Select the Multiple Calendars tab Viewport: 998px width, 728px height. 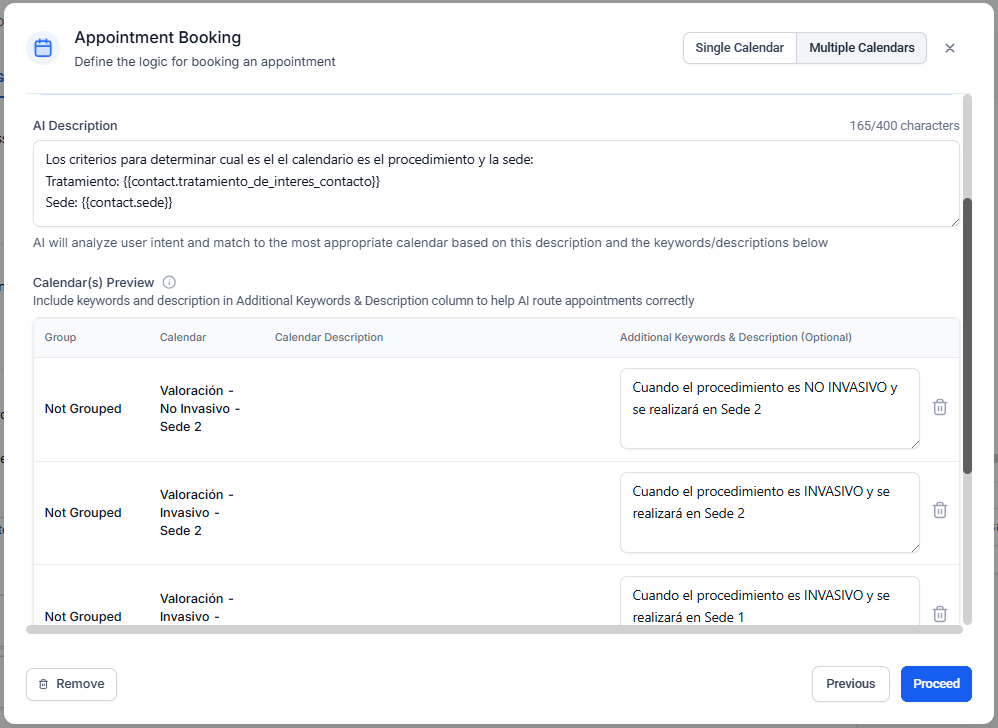tap(861, 48)
